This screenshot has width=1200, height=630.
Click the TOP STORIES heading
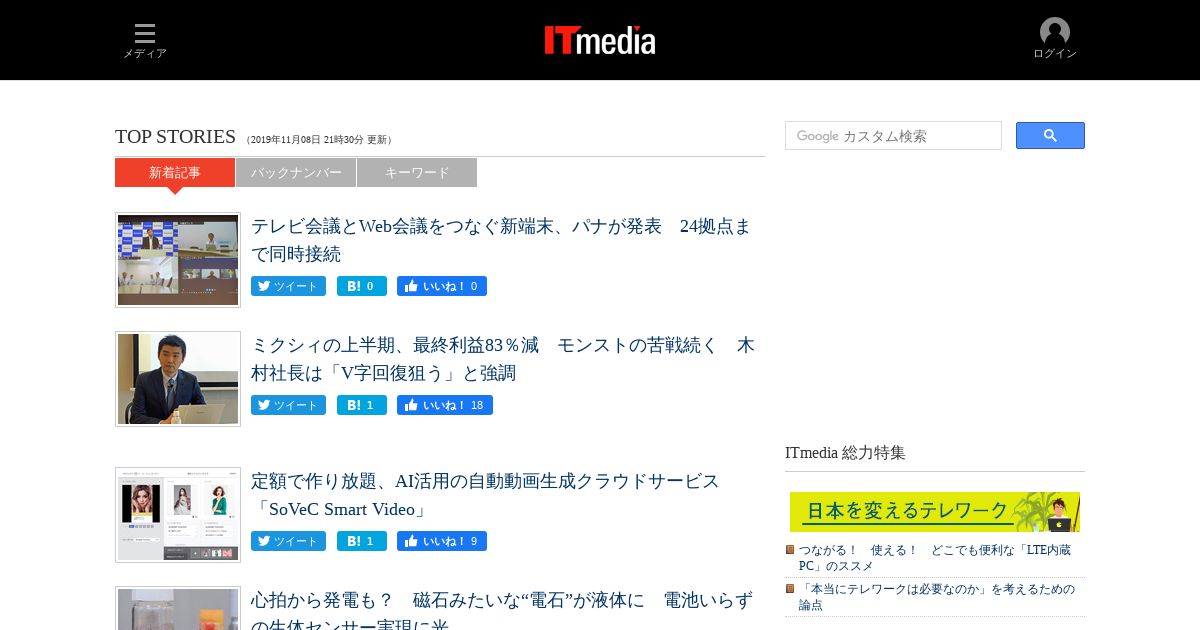175,137
